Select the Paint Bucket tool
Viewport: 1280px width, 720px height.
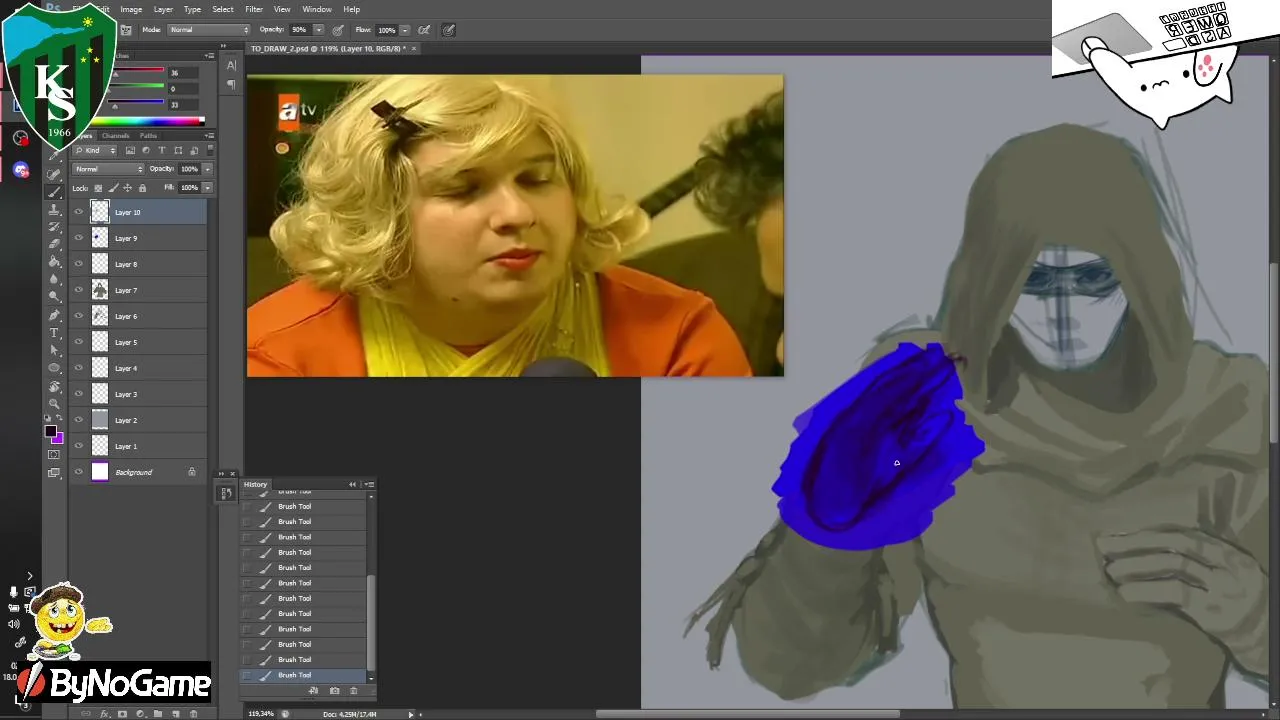pyautogui.click(x=54, y=261)
